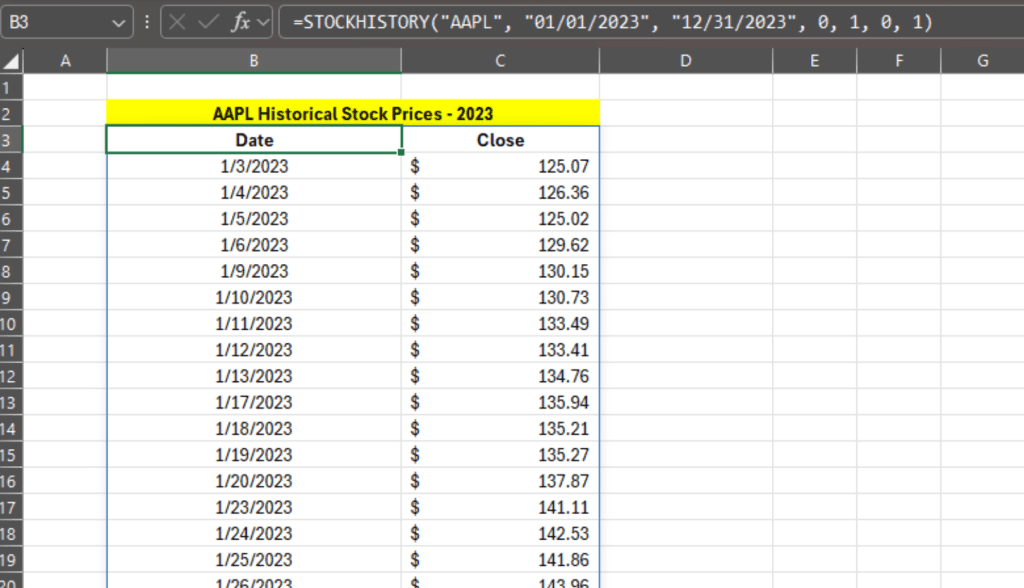Select column C header
The image size is (1024, 588).
click(x=500, y=61)
